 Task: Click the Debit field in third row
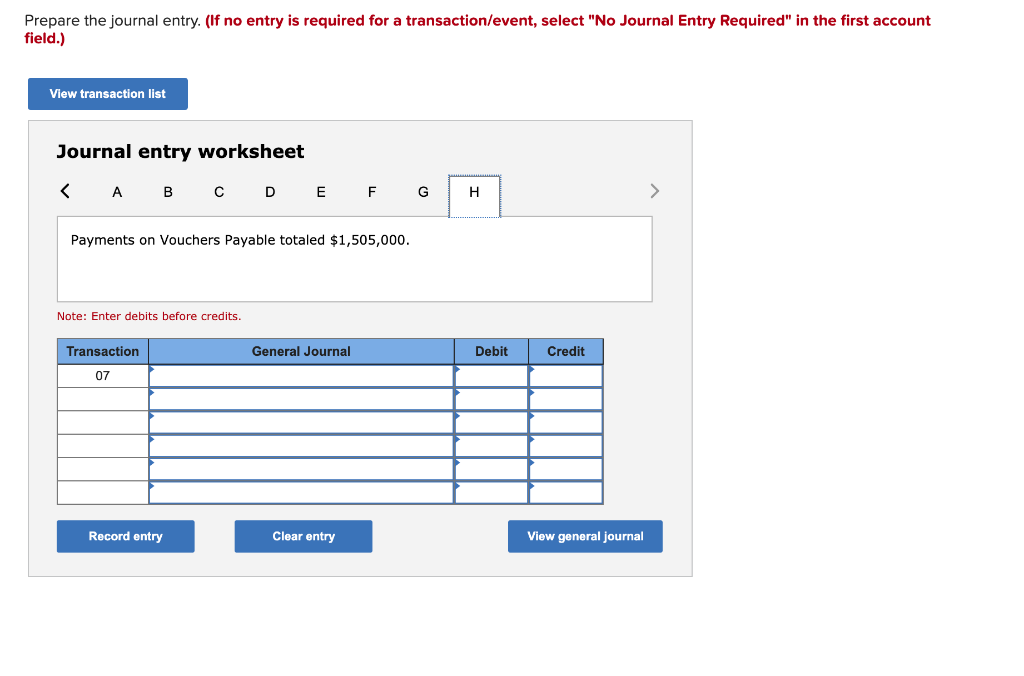click(491, 423)
